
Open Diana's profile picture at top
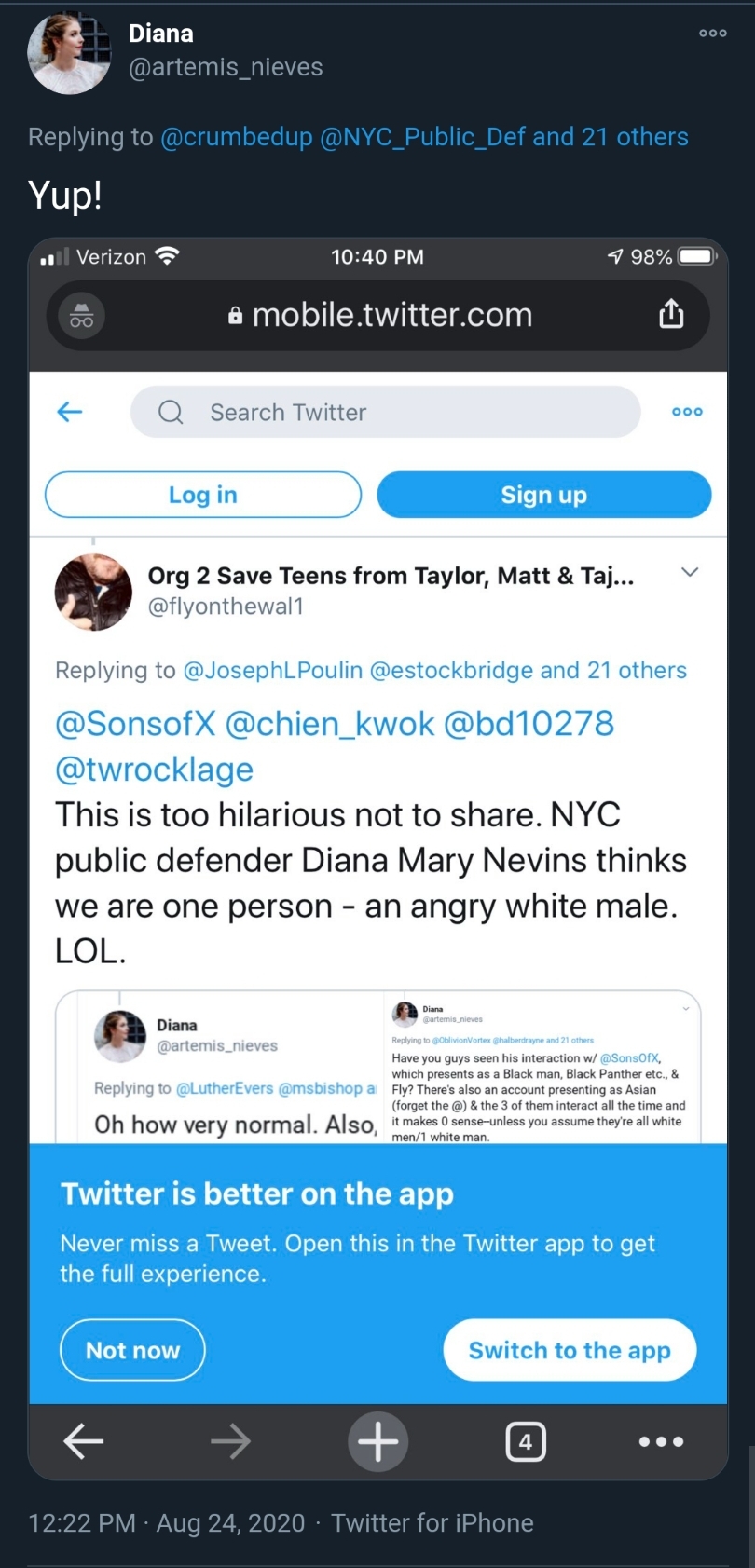coord(70,52)
